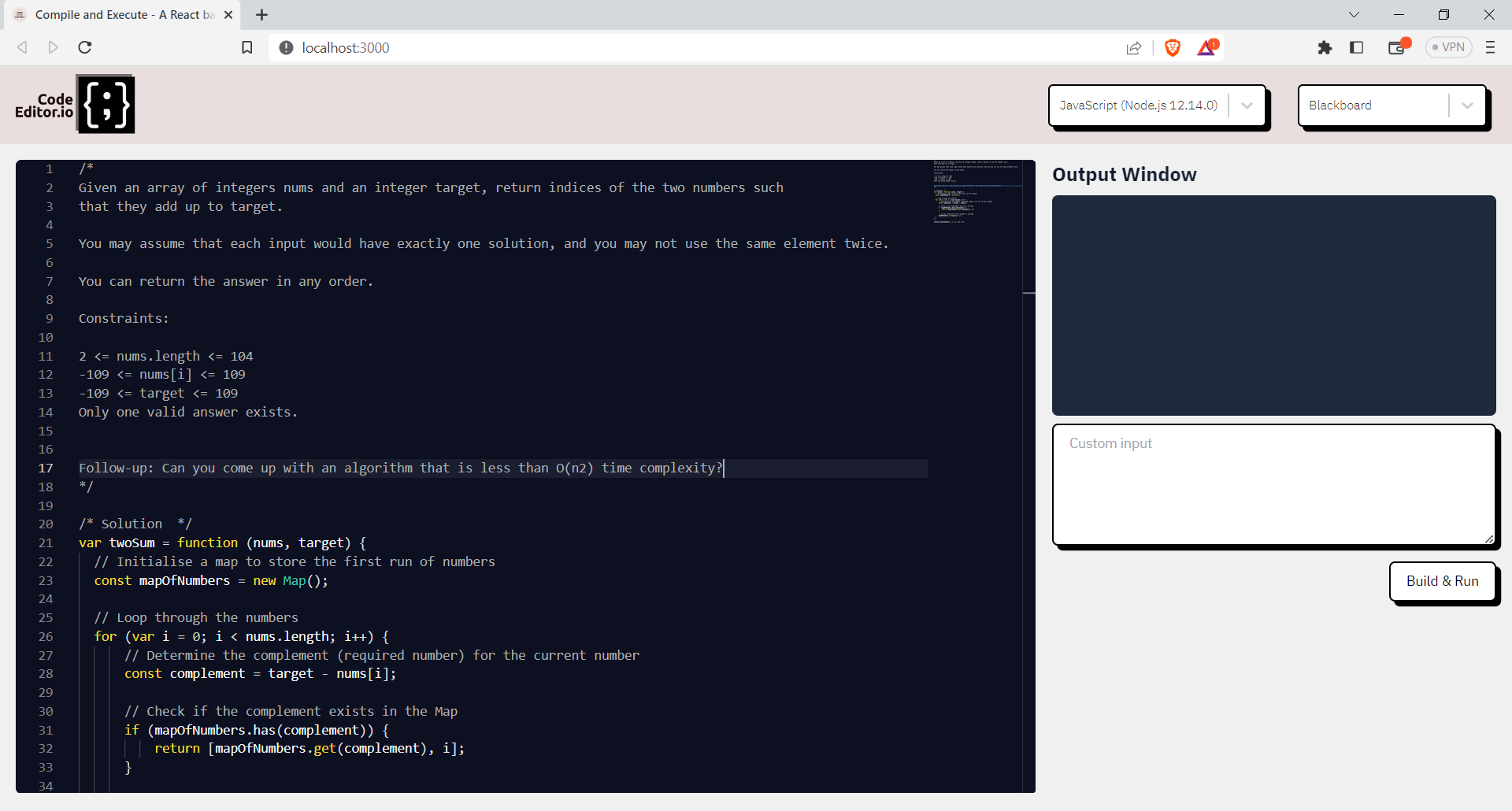Open the JavaScript language dropdown
This screenshot has width=1512, height=811.
(x=1246, y=105)
